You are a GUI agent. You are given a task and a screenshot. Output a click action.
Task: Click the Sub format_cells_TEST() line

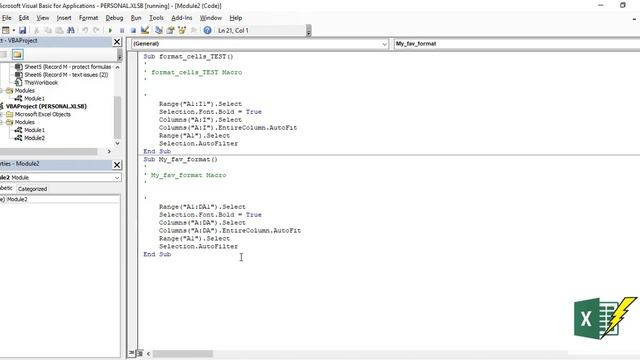[x=188, y=56]
